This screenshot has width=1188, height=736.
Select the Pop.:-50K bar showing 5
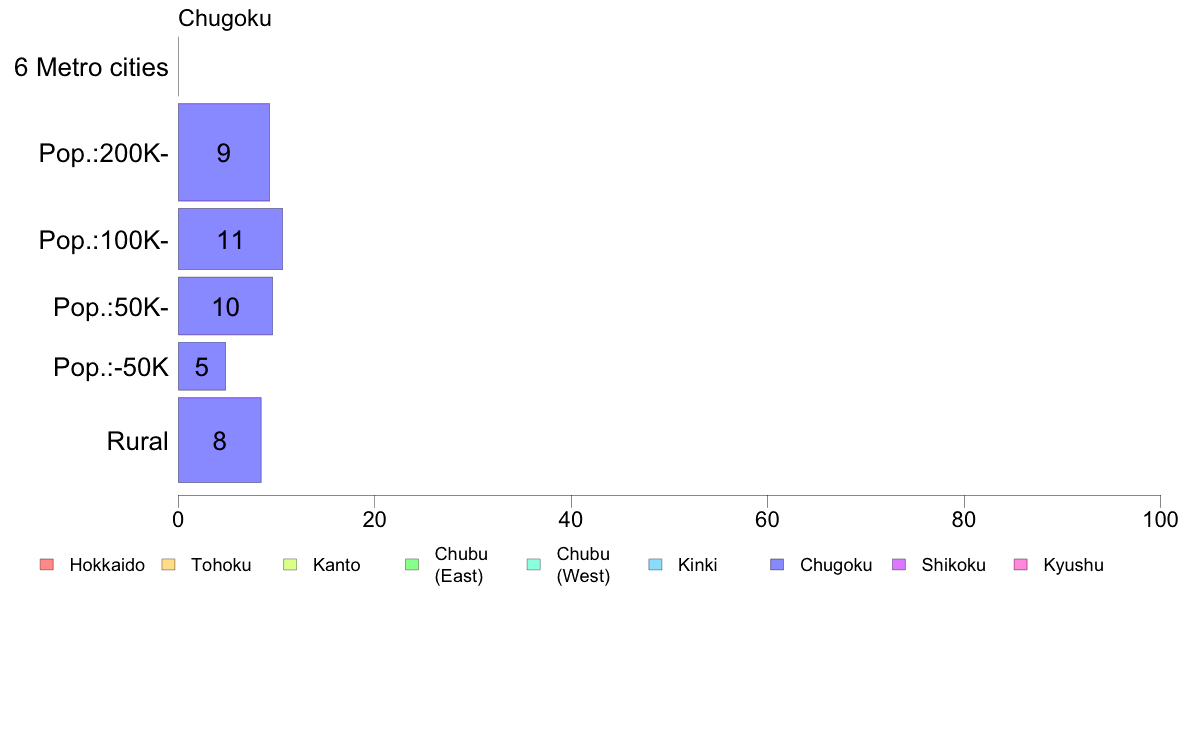[202, 366]
